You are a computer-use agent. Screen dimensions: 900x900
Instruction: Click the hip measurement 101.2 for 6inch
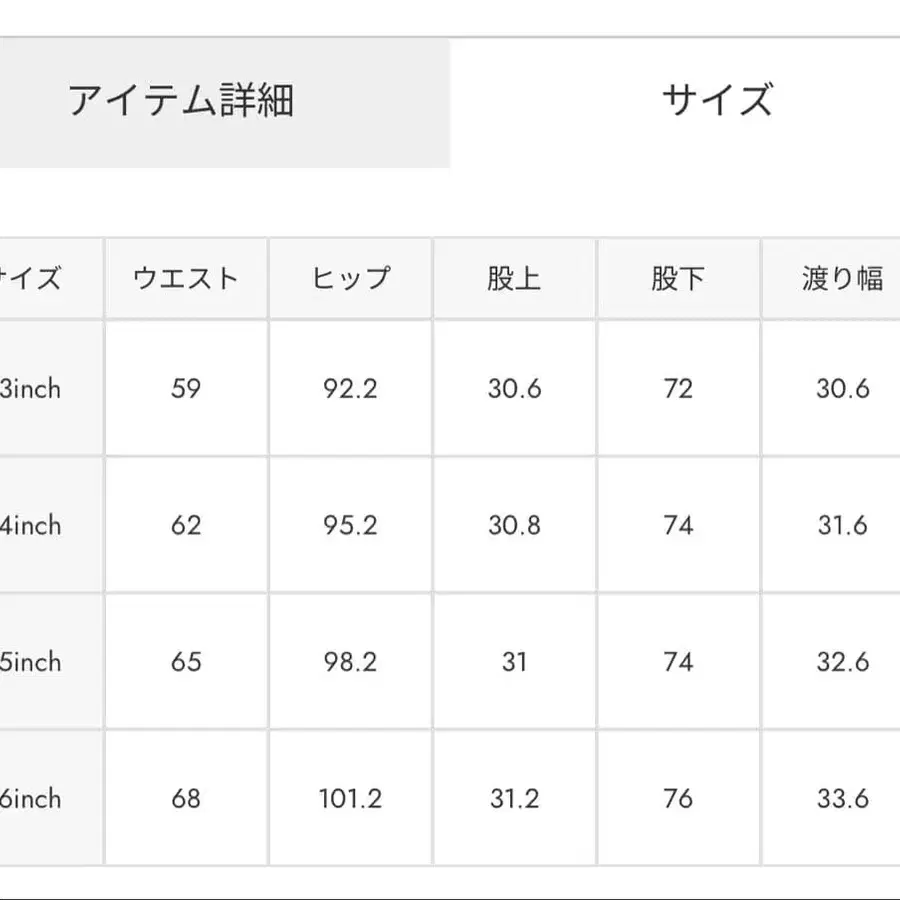point(350,799)
